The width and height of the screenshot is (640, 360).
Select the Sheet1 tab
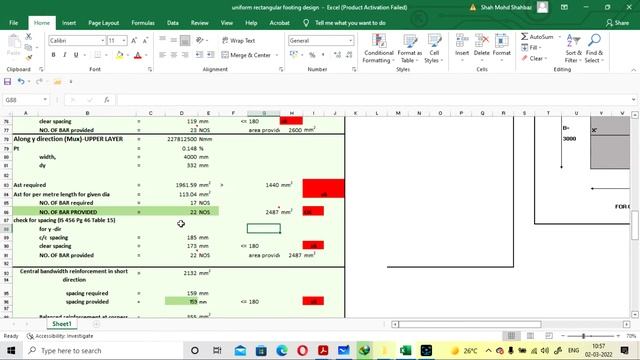(x=62, y=324)
